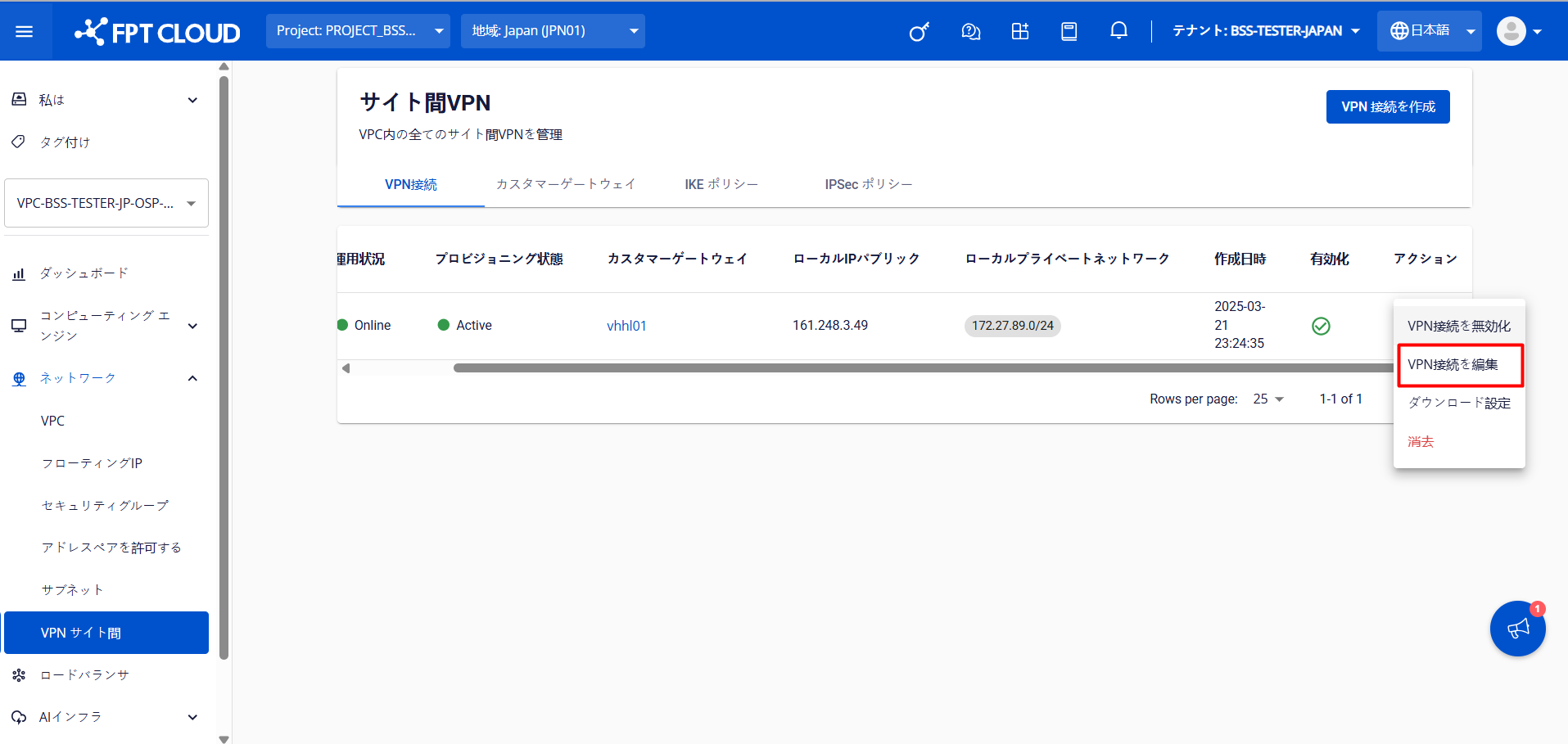Click the green enabled checkmark icon
This screenshot has height=744, width=1568.
click(x=1321, y=326)
